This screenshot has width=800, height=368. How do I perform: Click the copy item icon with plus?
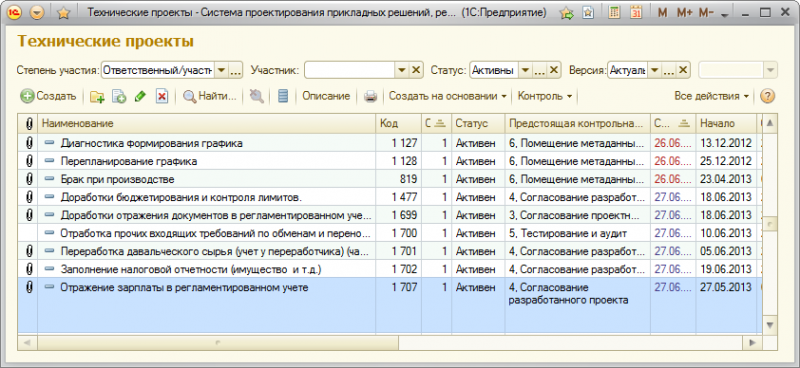119,96
